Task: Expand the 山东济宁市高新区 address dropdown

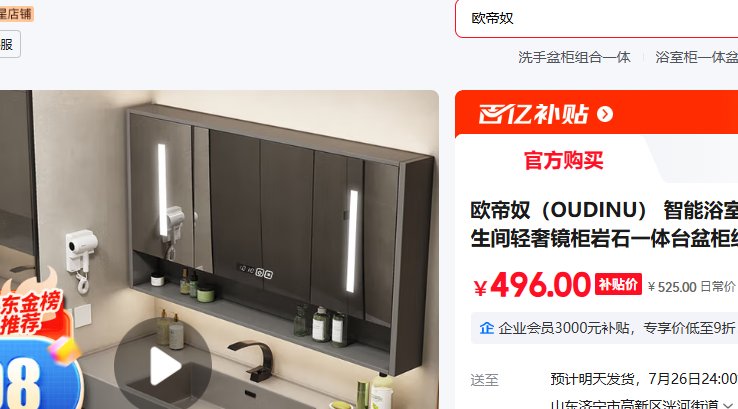Action: [729, 405]
